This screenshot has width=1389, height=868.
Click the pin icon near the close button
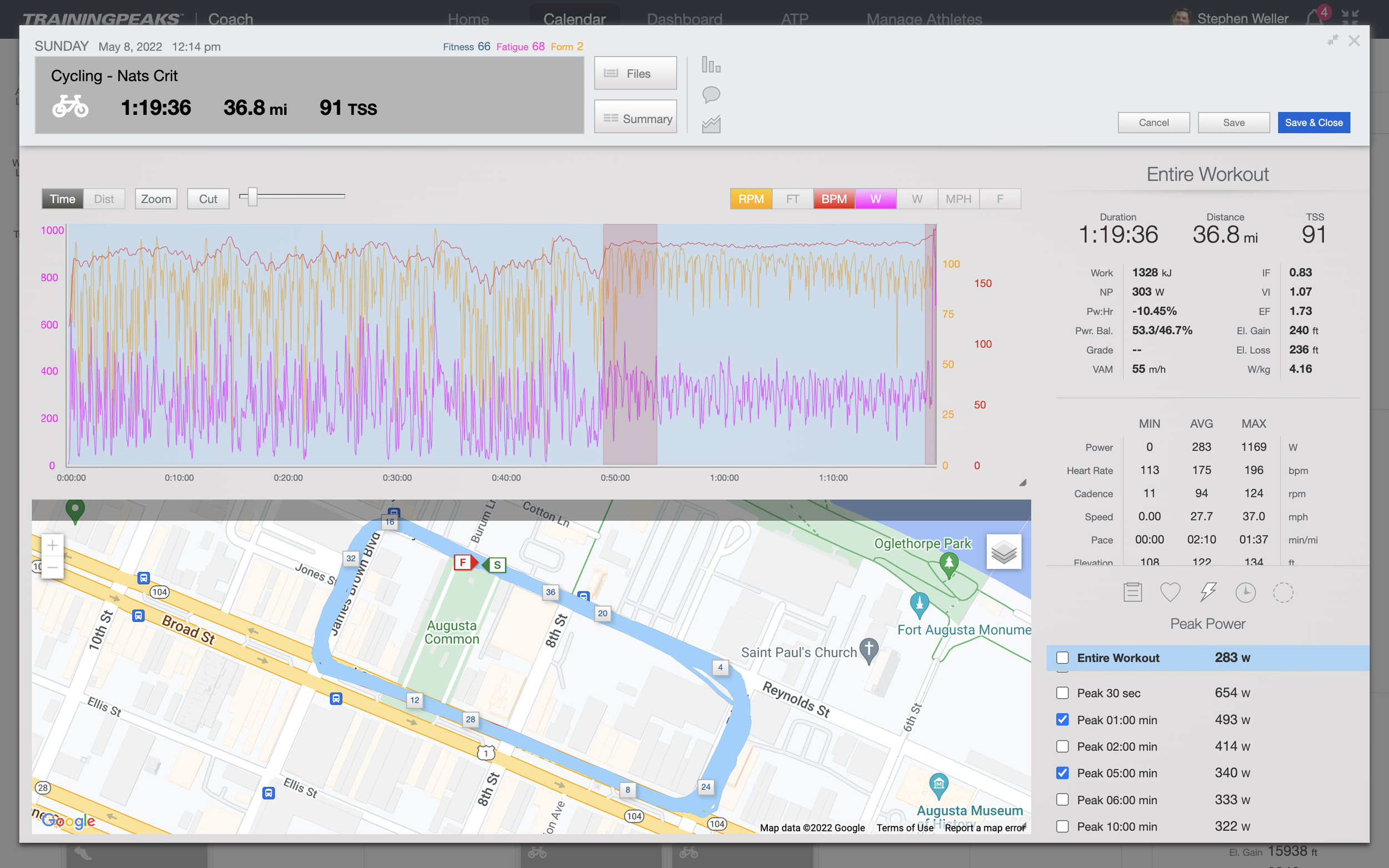tap(1333, 39)
